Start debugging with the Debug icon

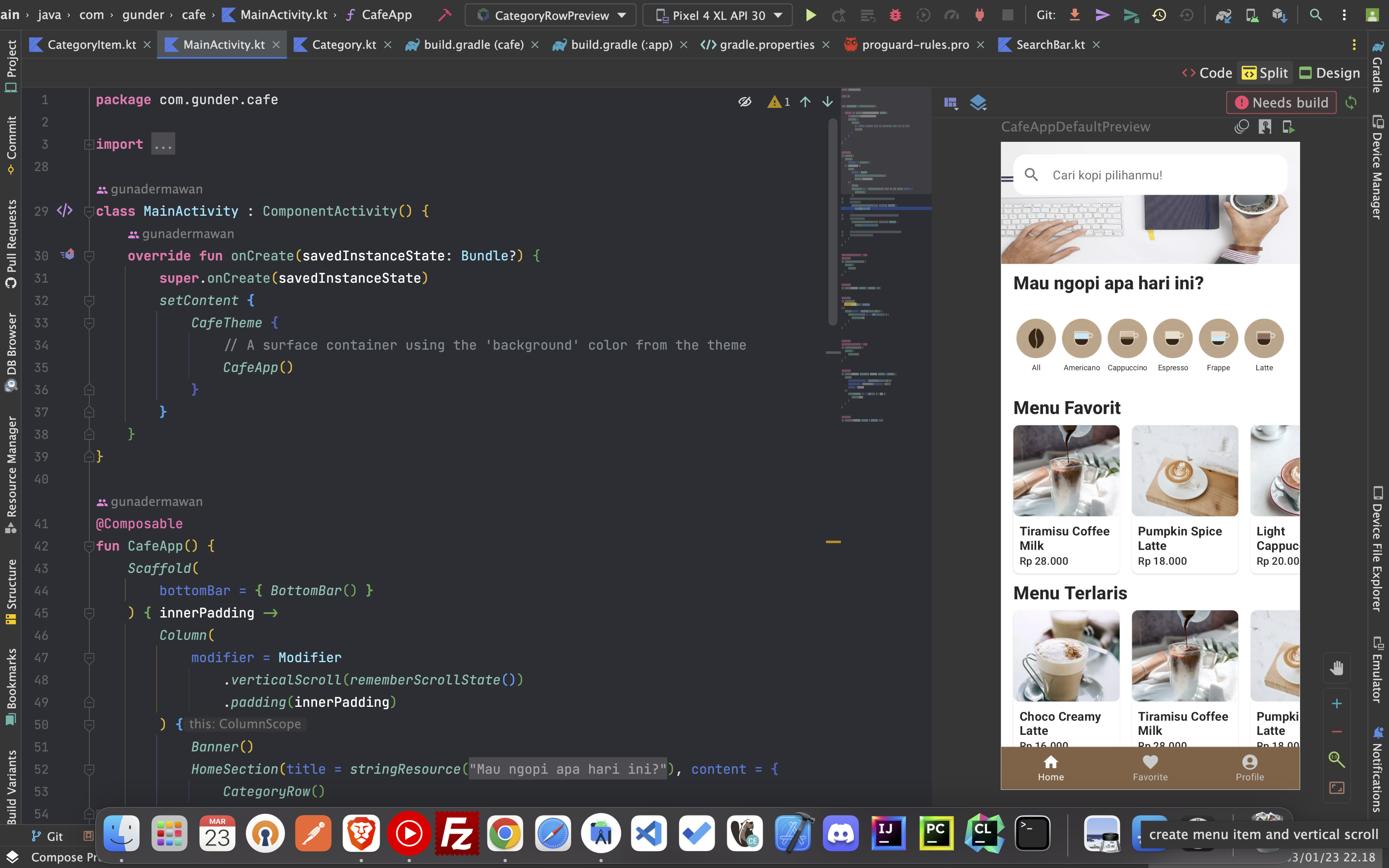[895, 15]
